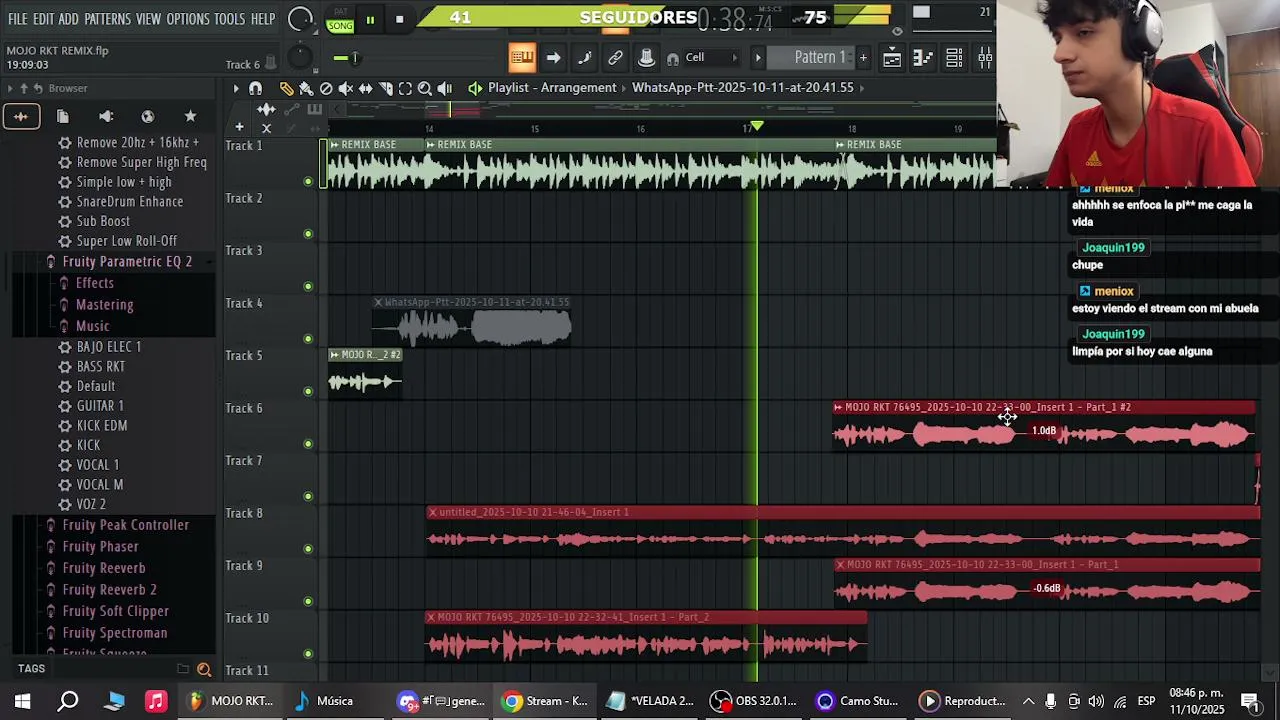Click the right-arrow icon beside piano keyboard icon

click(x=553, y=57)
